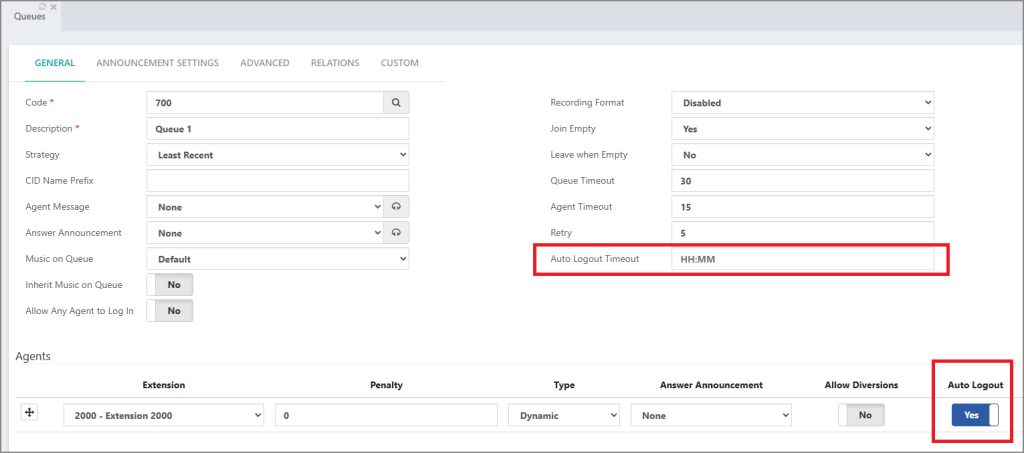Viewport: 1024px width, 453px height.
Task: Click the search icon next to Code field
Action: point(396,102)
